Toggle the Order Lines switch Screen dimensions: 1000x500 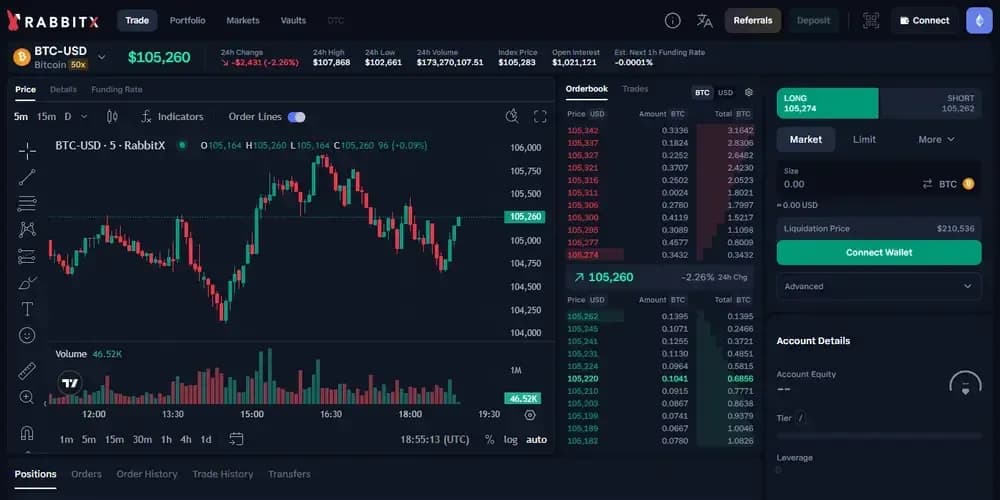(x=297, y=117)
